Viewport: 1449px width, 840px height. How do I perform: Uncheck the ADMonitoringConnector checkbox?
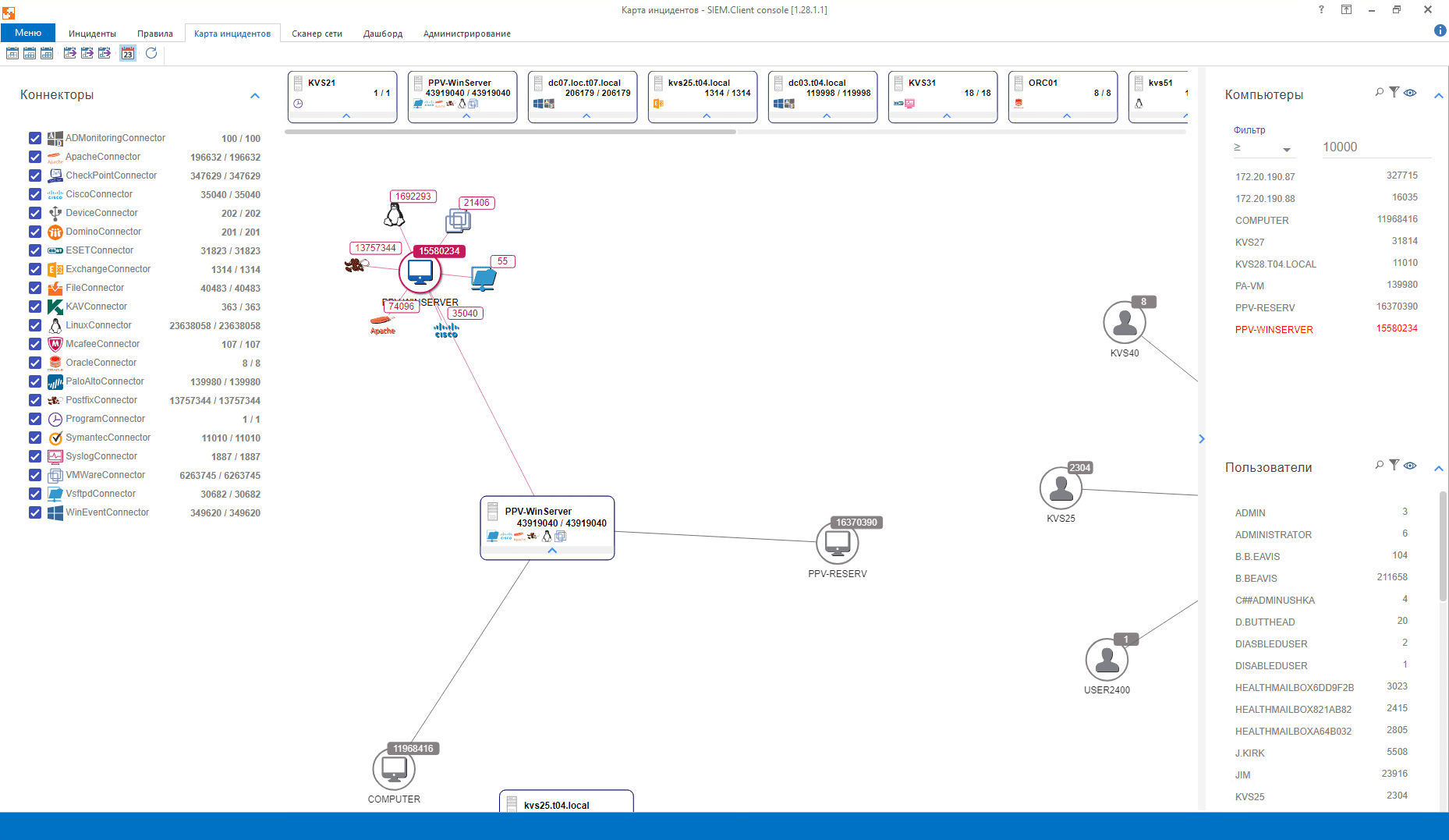[x=35, y=138]
